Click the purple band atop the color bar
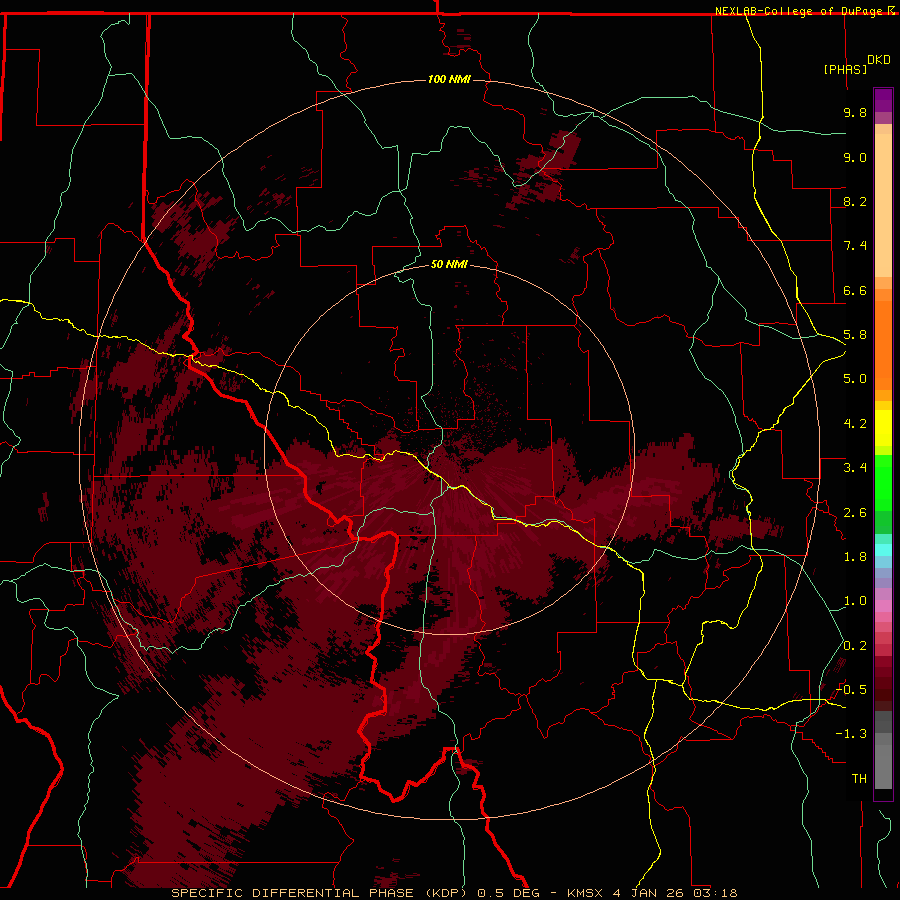The image size is (900, 900). (x=883, y=100)
